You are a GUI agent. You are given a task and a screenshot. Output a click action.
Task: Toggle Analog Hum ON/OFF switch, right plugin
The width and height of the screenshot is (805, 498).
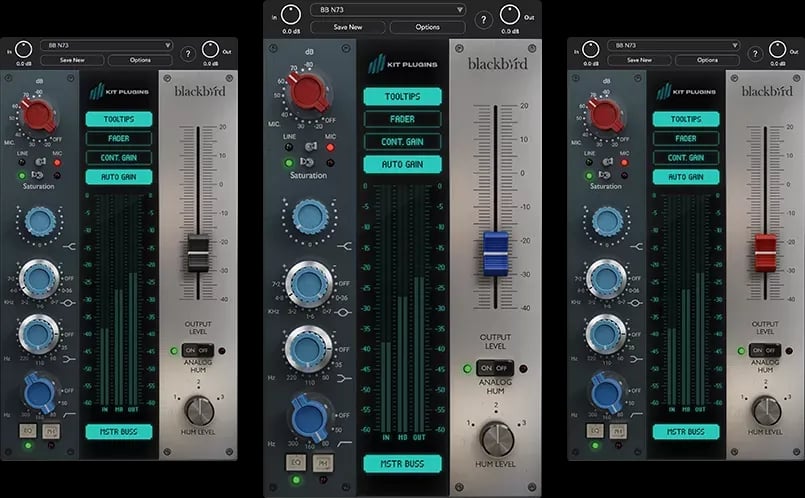click(x=764, y=351)
